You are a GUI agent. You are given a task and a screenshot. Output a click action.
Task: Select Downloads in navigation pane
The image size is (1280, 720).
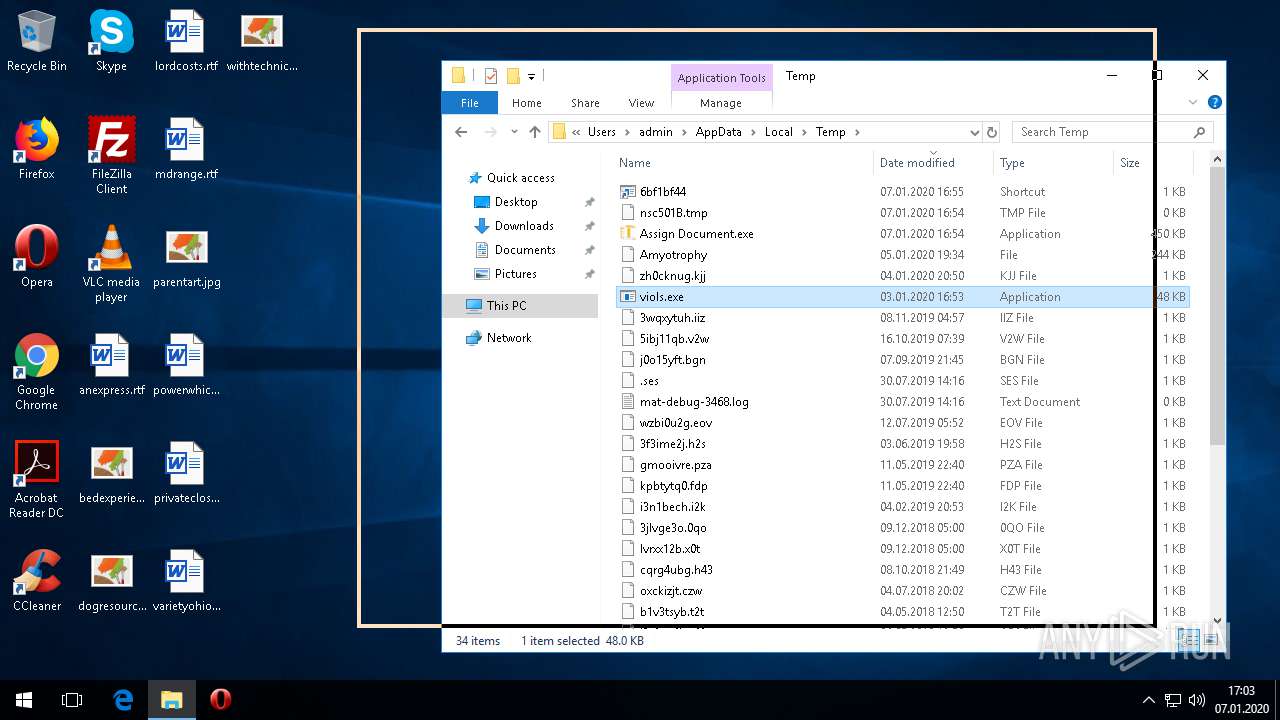click(524, 226)
